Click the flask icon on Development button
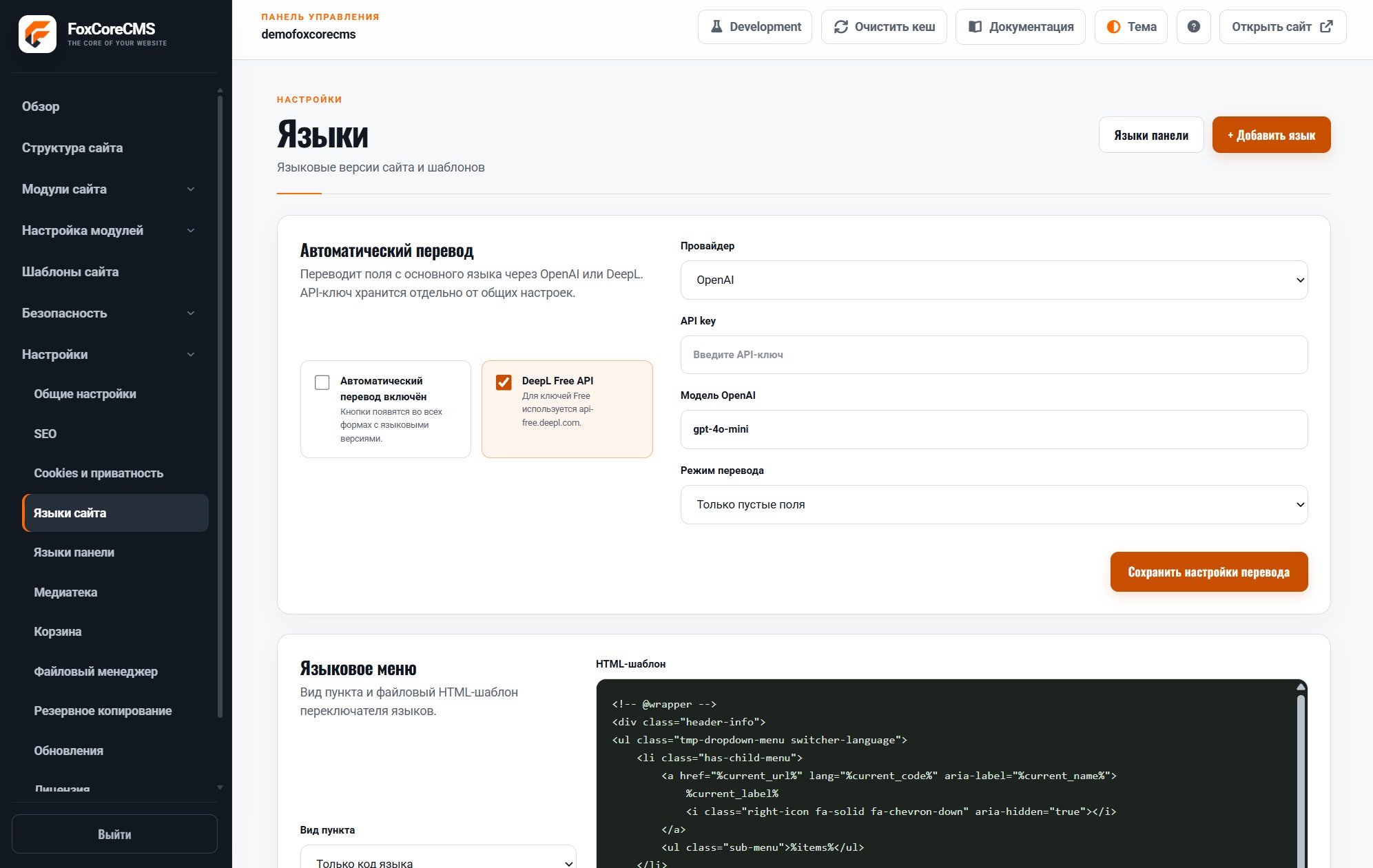The height and width of the screenshot is (868, 1373). point(716,27)
